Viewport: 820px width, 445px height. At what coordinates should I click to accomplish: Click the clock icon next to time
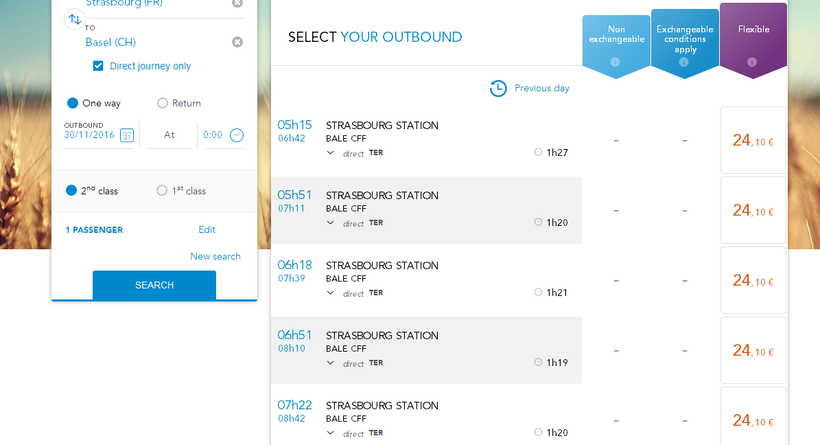click(237, 135)
